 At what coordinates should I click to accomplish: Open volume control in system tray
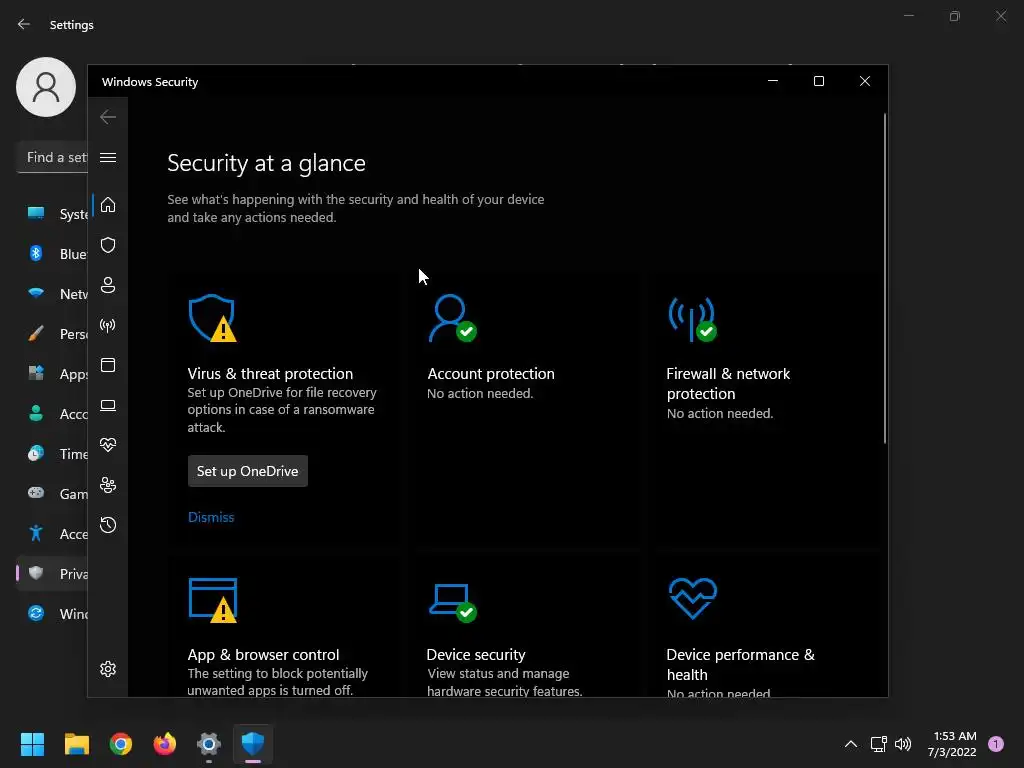[x=903, y=744]
